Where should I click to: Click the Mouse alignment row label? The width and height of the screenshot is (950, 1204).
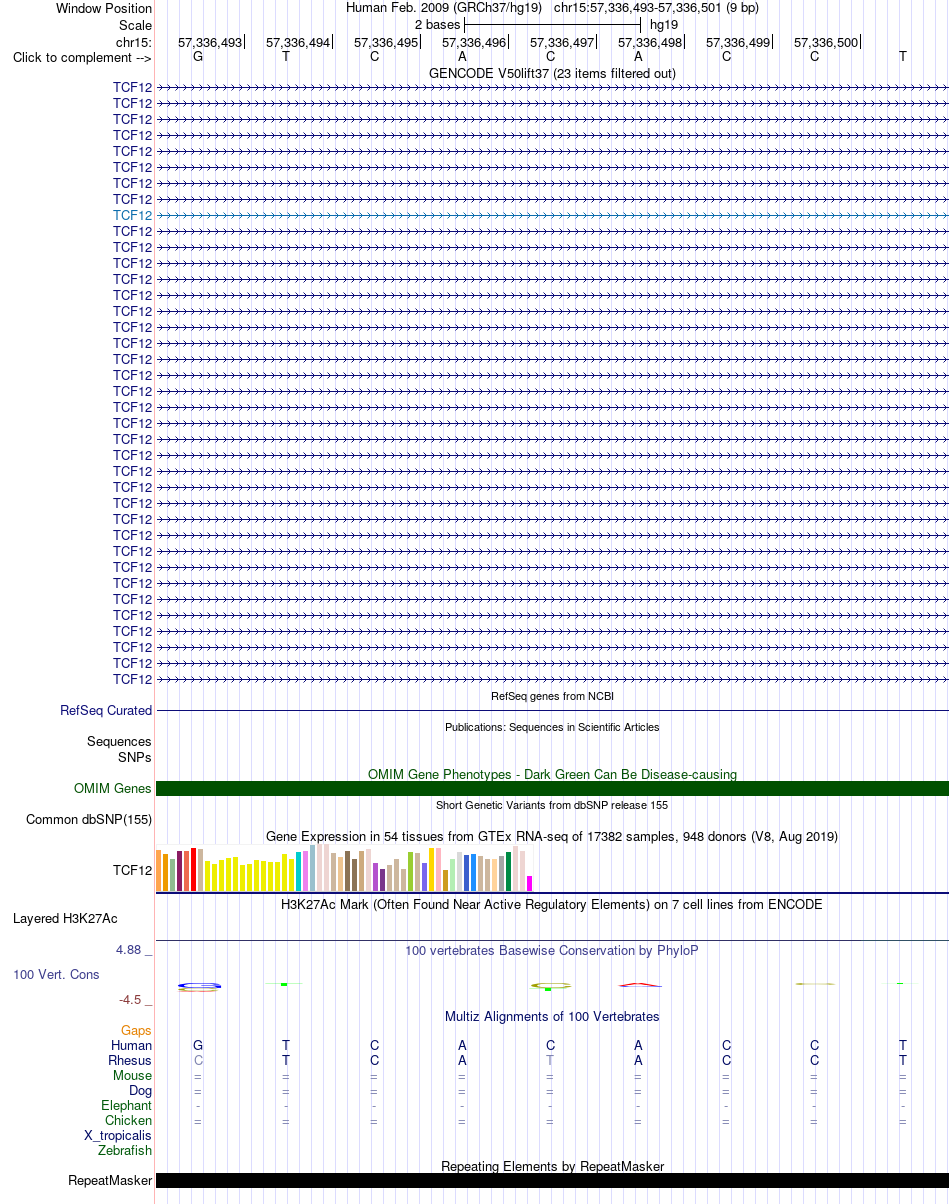point(133,1075)
